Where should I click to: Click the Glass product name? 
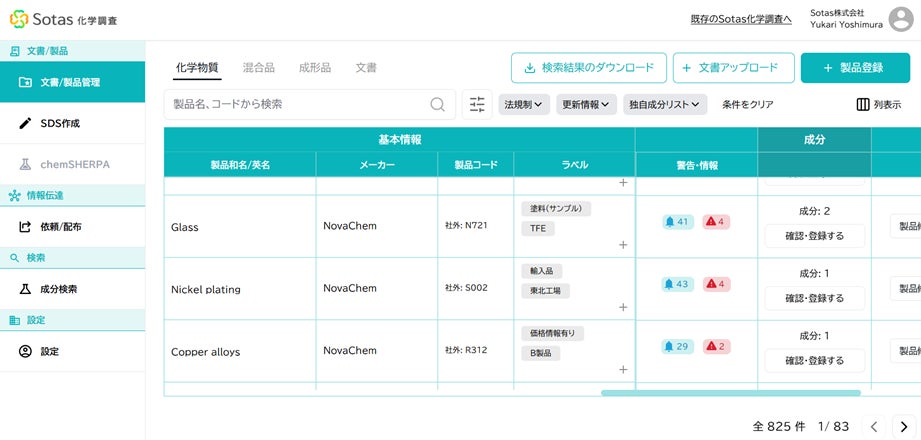pyautogui.click(x=184, y=227)
